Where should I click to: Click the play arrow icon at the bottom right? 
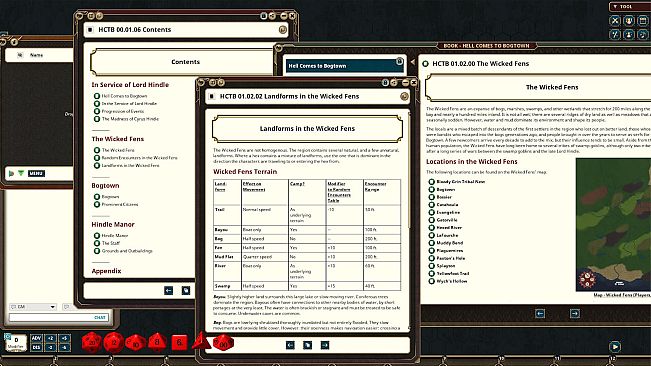pyautogui.click(x=615, y=346)
